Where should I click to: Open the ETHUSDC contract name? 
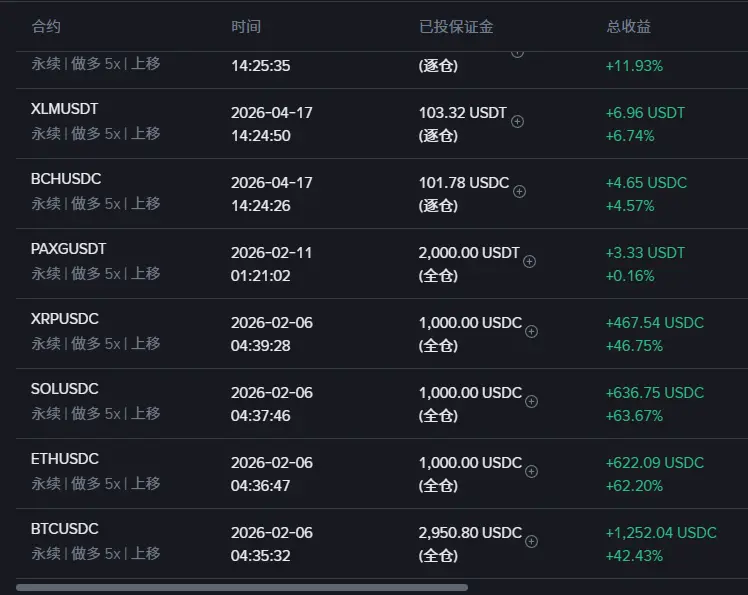coord(65,459)
